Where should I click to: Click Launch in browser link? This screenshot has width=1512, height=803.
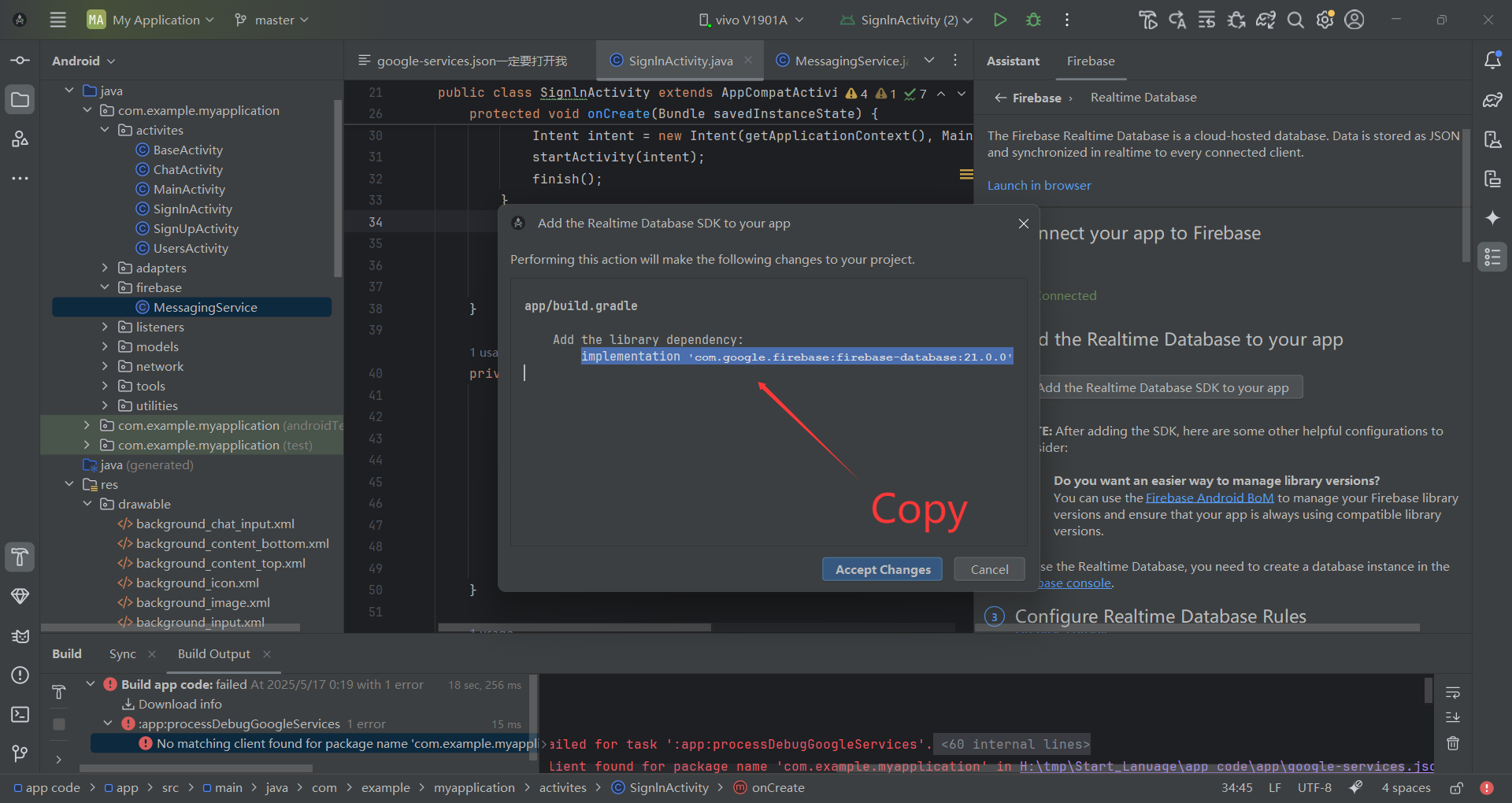pos(1039,185)
